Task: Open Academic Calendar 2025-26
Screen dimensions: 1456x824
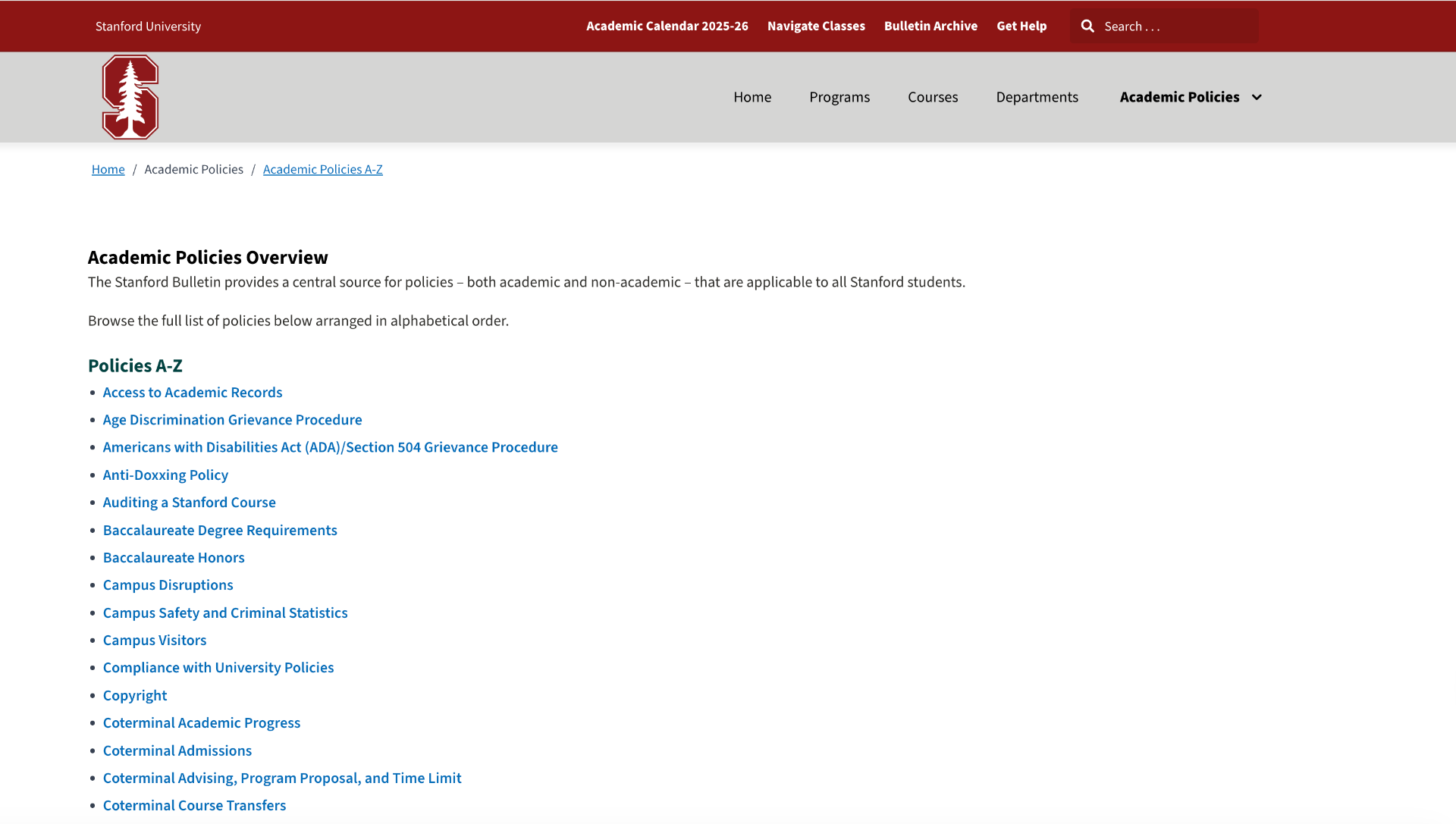Action: click(x=667, y=26)
